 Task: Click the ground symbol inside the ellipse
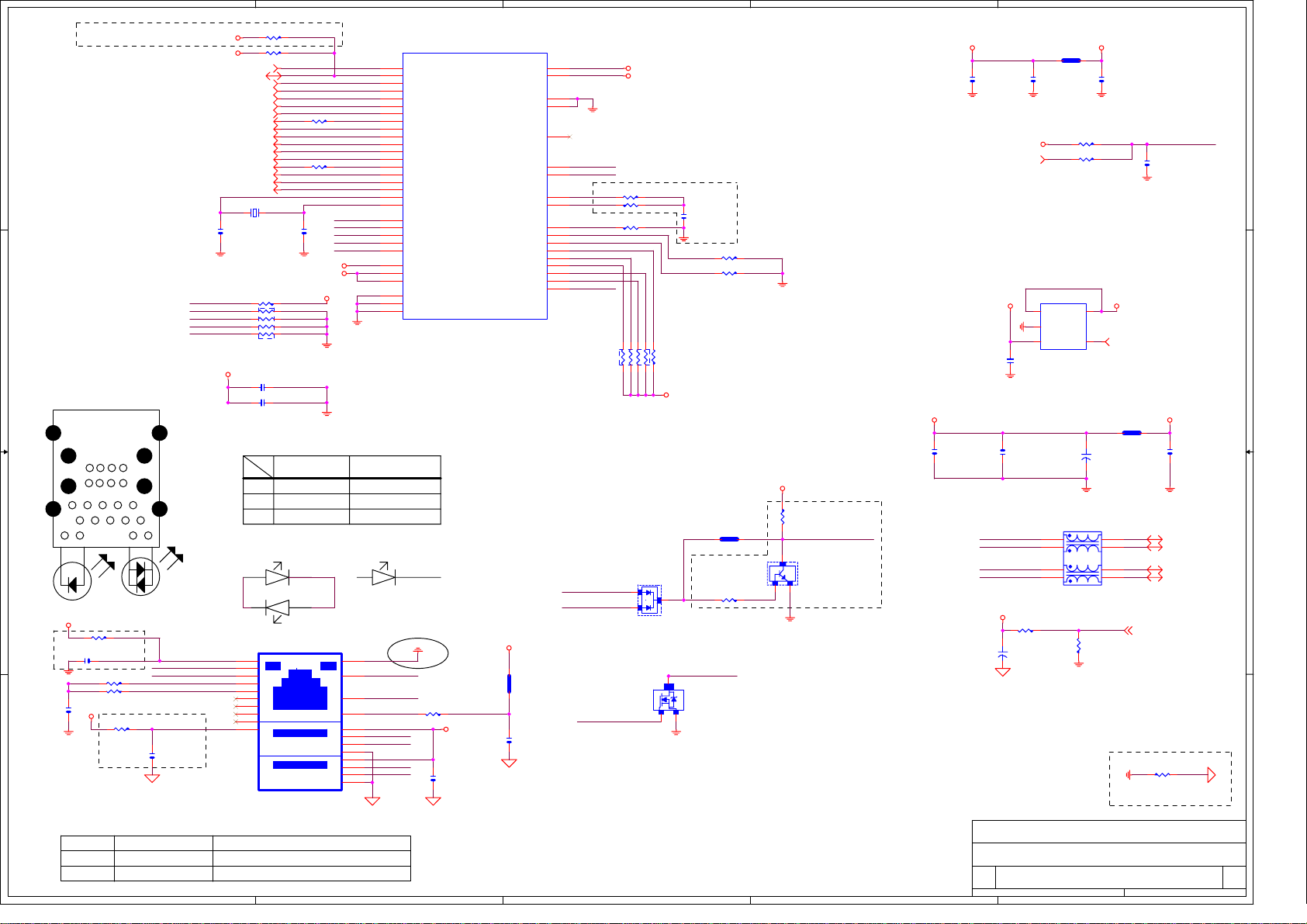[x=417, y=651]
